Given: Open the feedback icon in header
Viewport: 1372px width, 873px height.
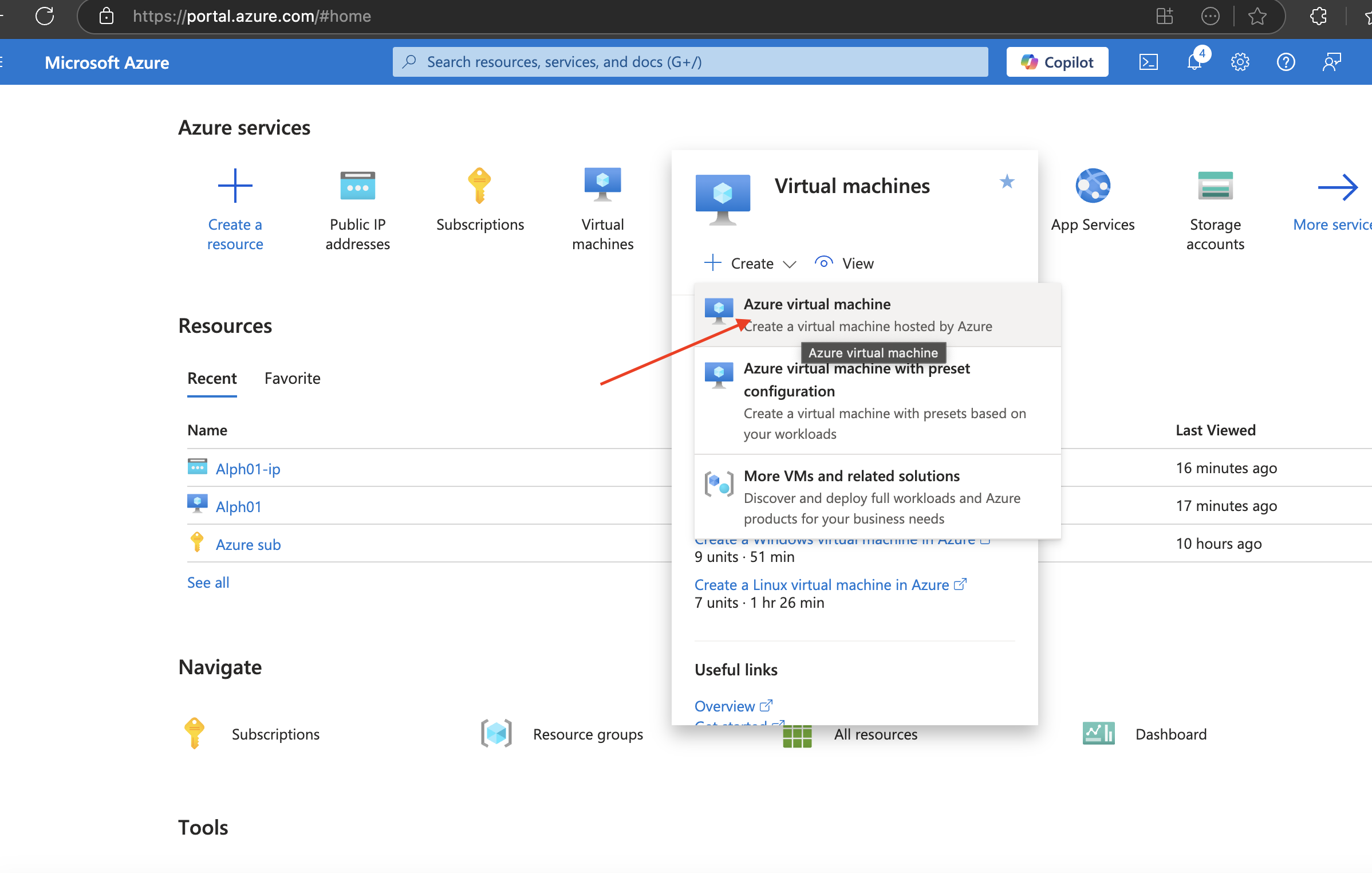Looking at the screenshot, I should [1332, 62].
